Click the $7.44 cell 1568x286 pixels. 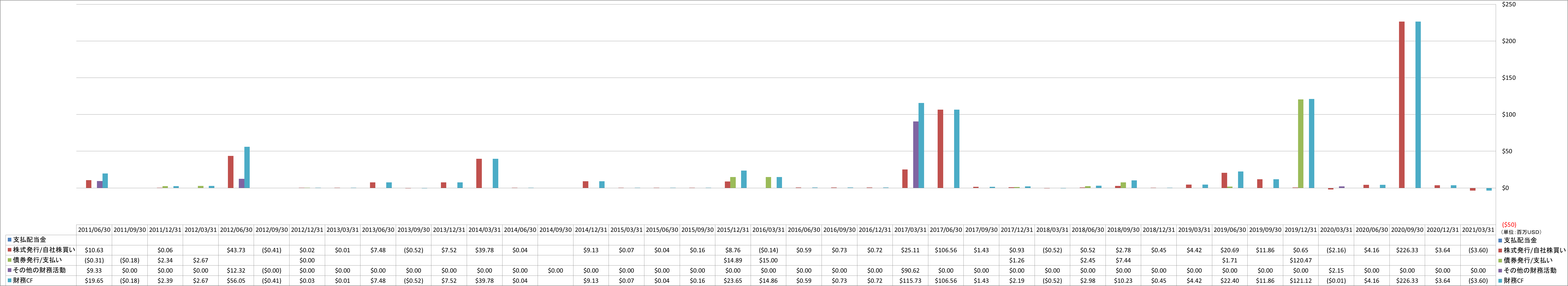(x=1123, y=260)
